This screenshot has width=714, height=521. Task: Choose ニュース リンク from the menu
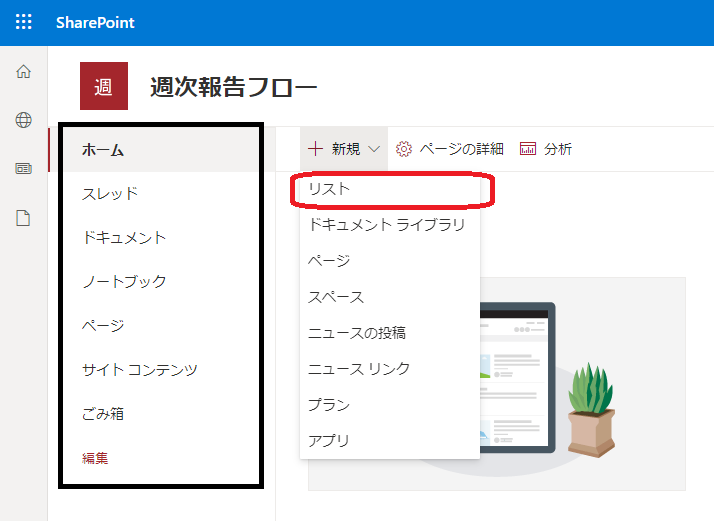[390, 369]
